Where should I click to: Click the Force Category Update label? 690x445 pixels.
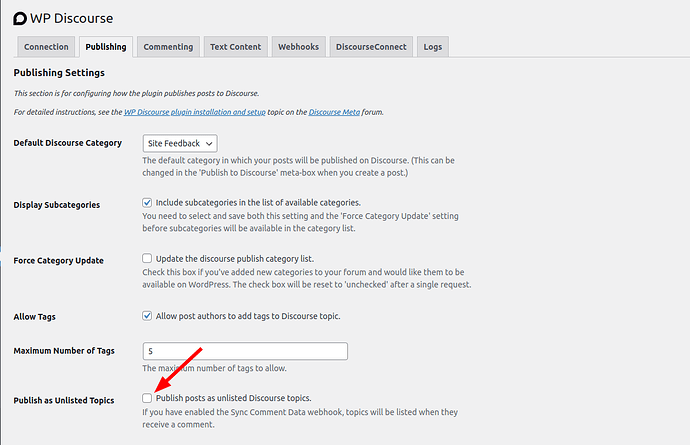pos(59,261)
